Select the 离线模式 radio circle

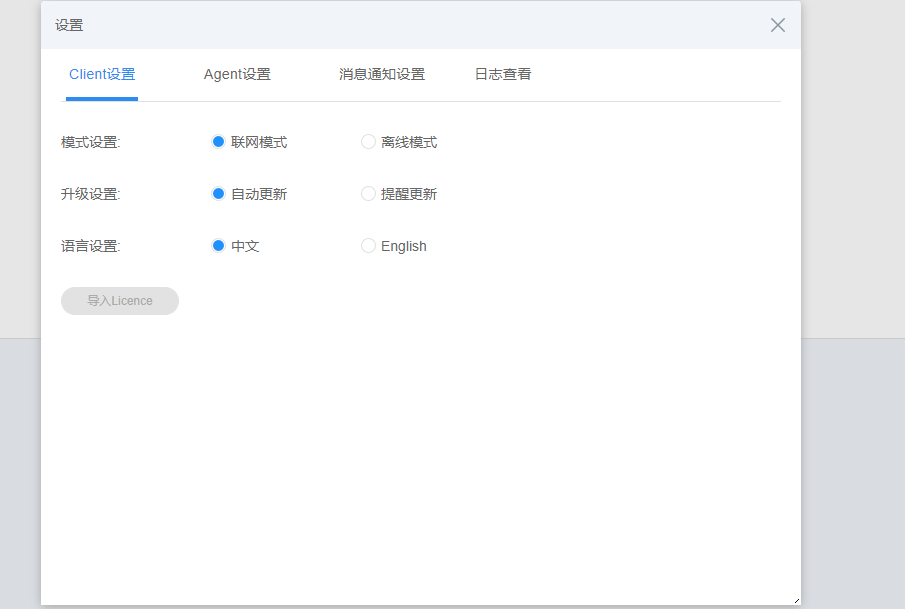(x=368, y=142)
